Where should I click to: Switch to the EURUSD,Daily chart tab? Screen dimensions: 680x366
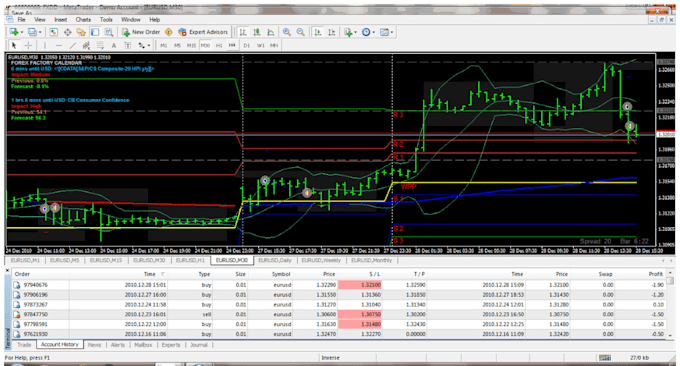pos(275,260)
